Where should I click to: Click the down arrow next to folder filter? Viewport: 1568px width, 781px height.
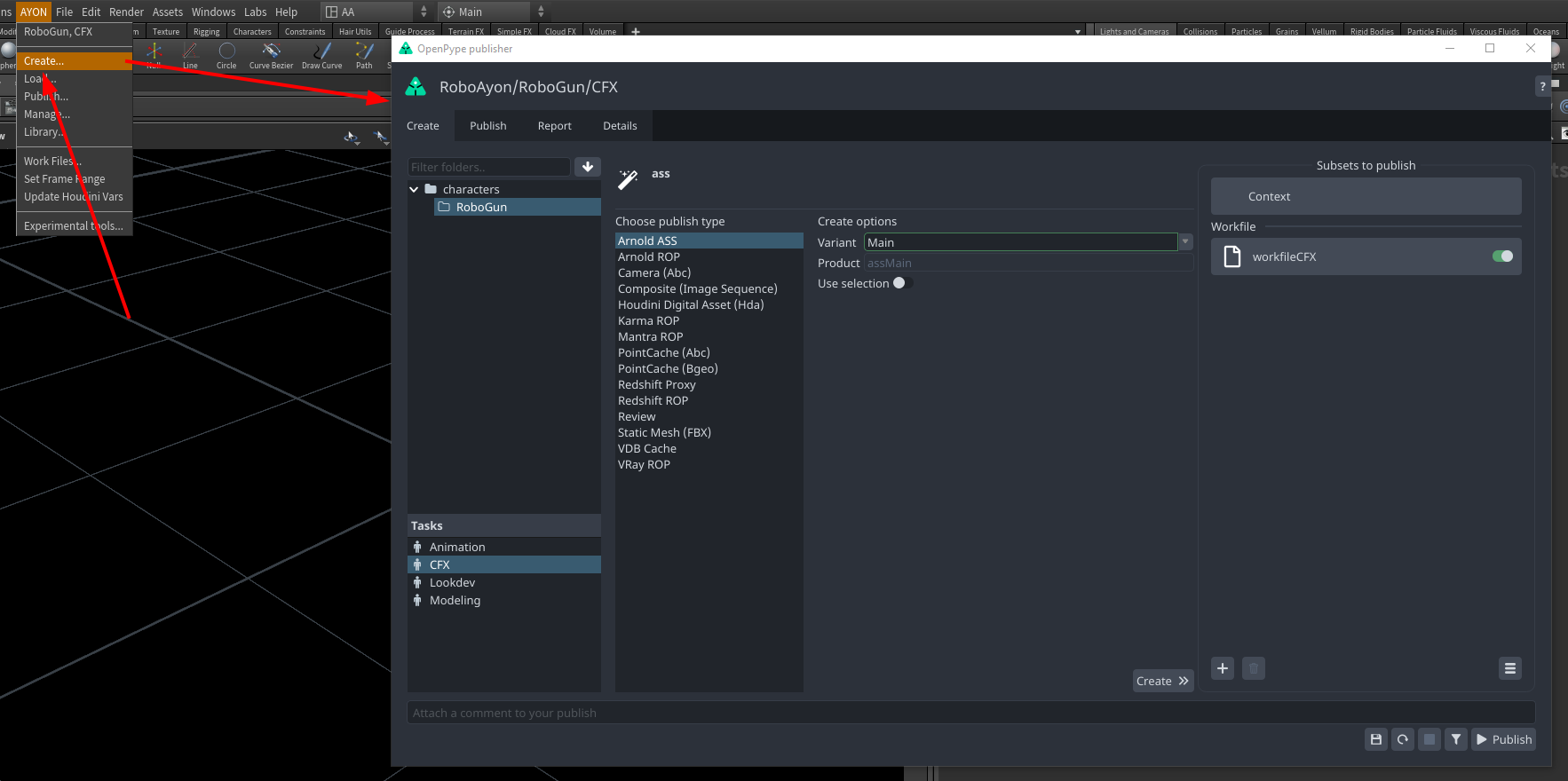(588, 167)
